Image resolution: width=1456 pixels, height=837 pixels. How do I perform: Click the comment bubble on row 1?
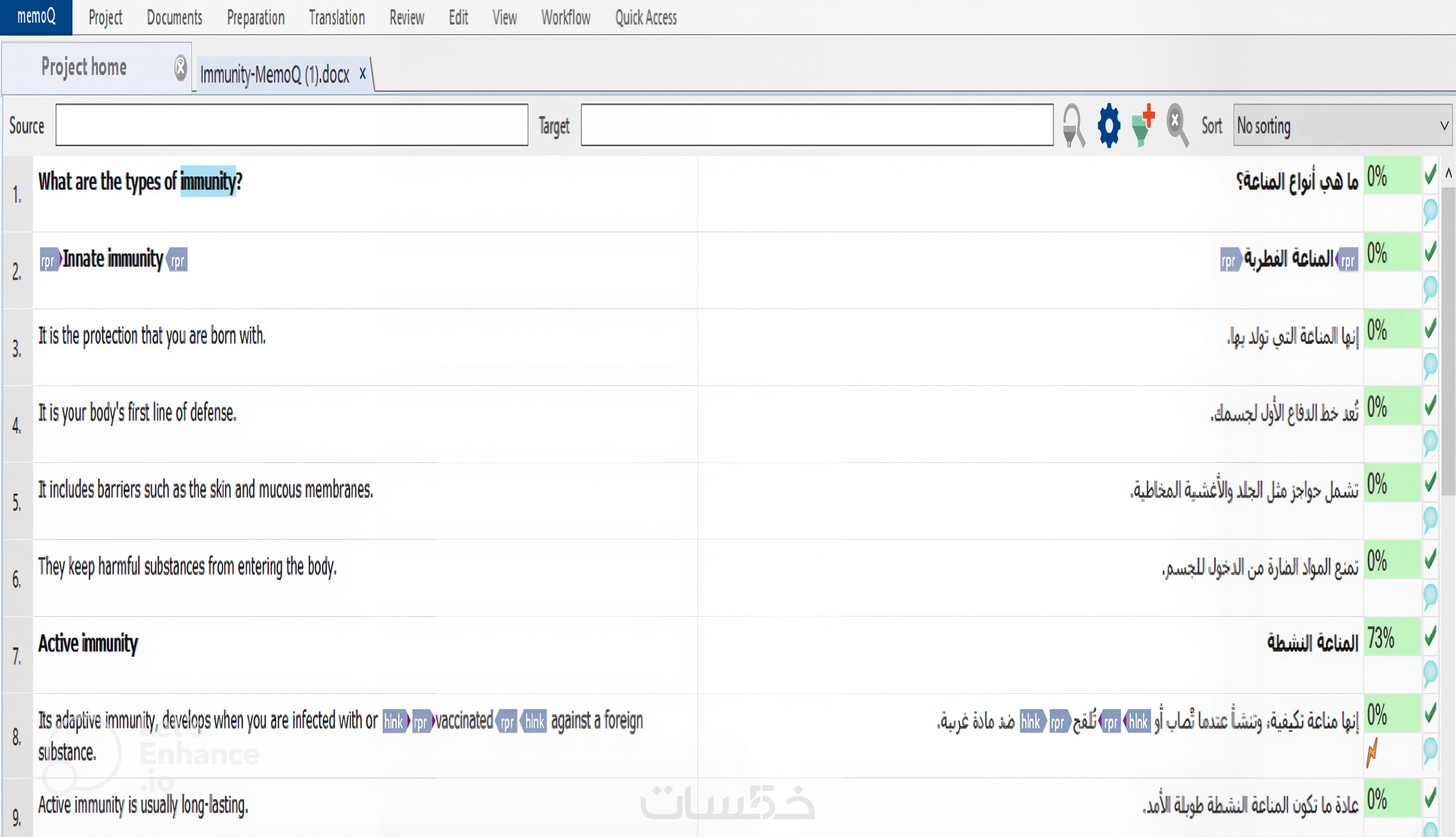tap(1430, 212)
